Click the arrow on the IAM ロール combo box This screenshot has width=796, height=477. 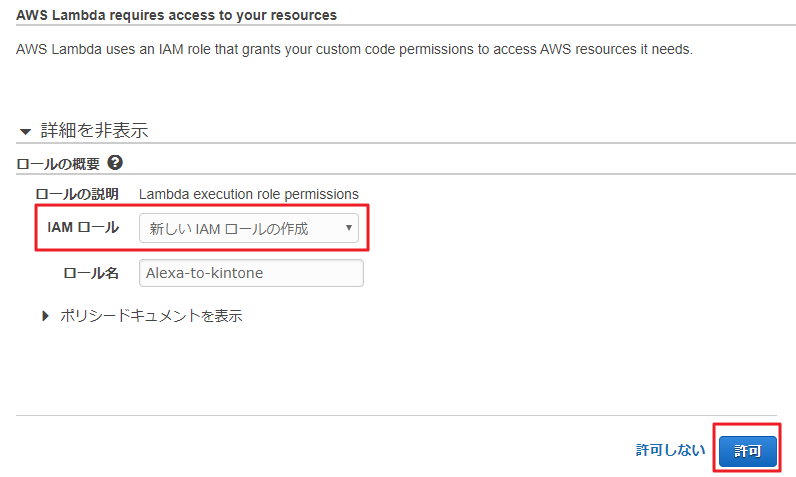pos(349,228)
